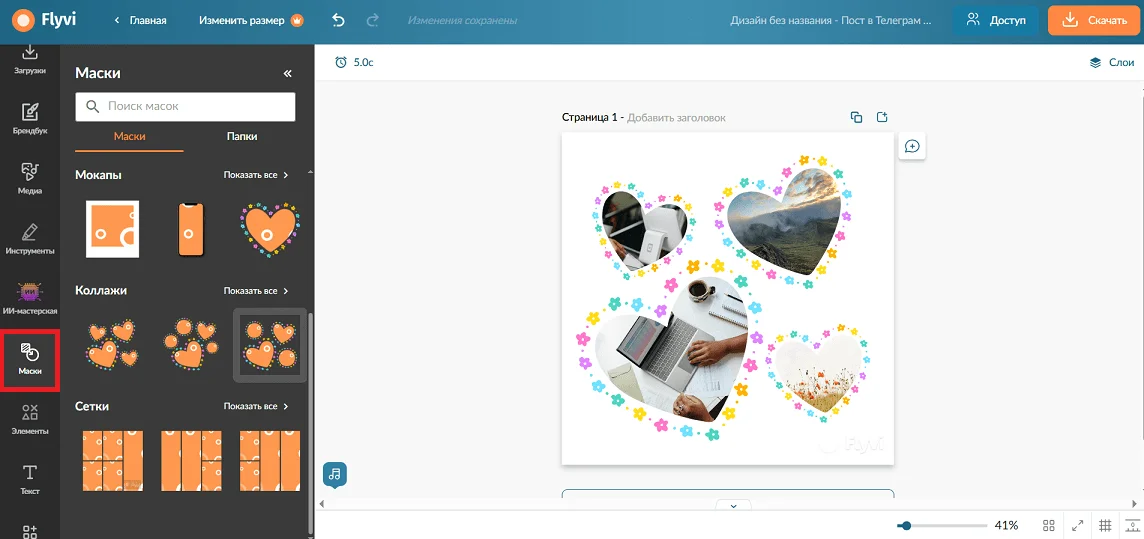Click the Скачать download button
The height and width of the screenshot is (539, 1144).
[1094, 20]
